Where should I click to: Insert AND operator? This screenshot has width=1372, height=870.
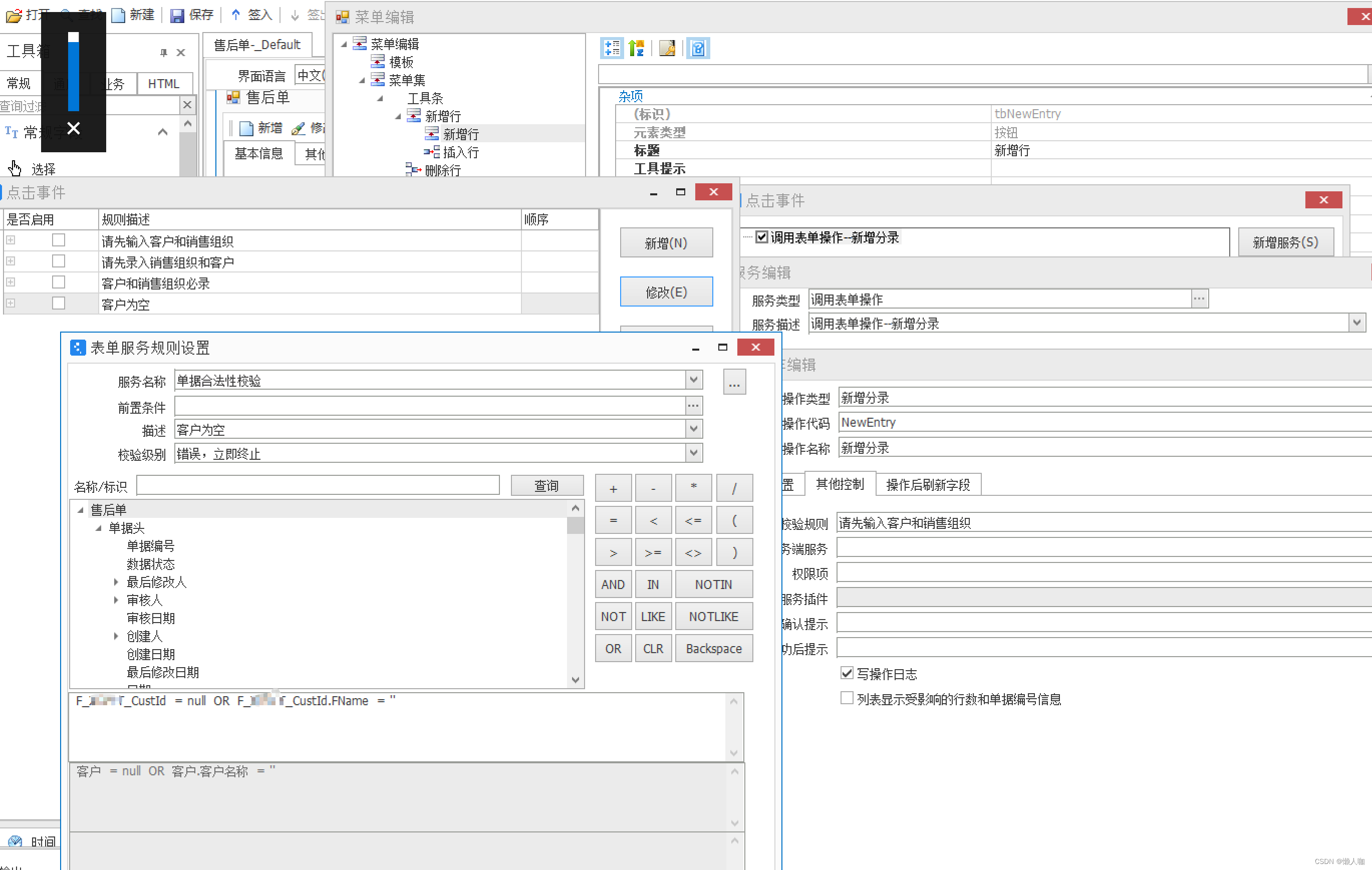coord(613,584)
